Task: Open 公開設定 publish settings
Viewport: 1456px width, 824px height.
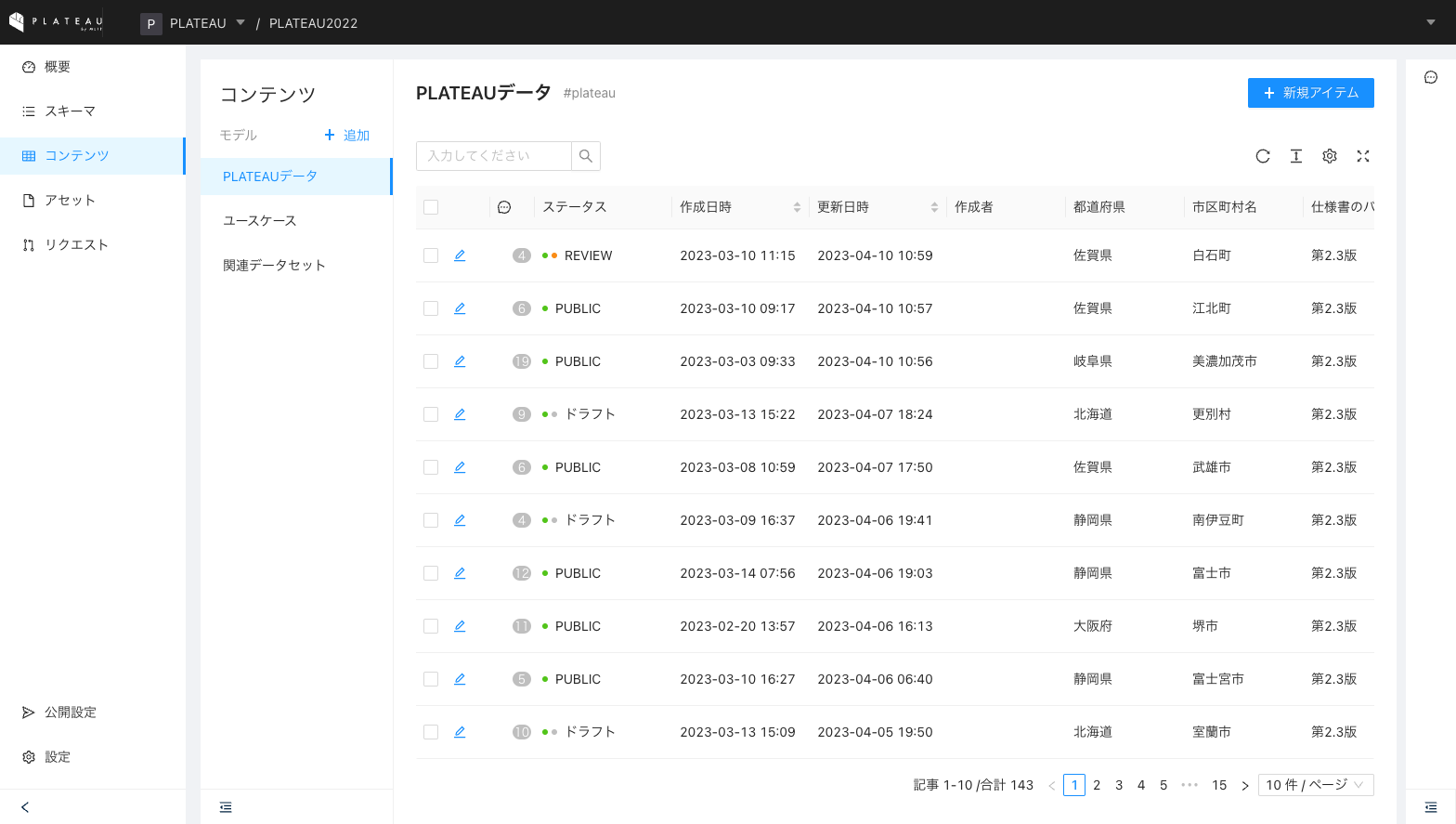Action: click(x=93, y=713)
